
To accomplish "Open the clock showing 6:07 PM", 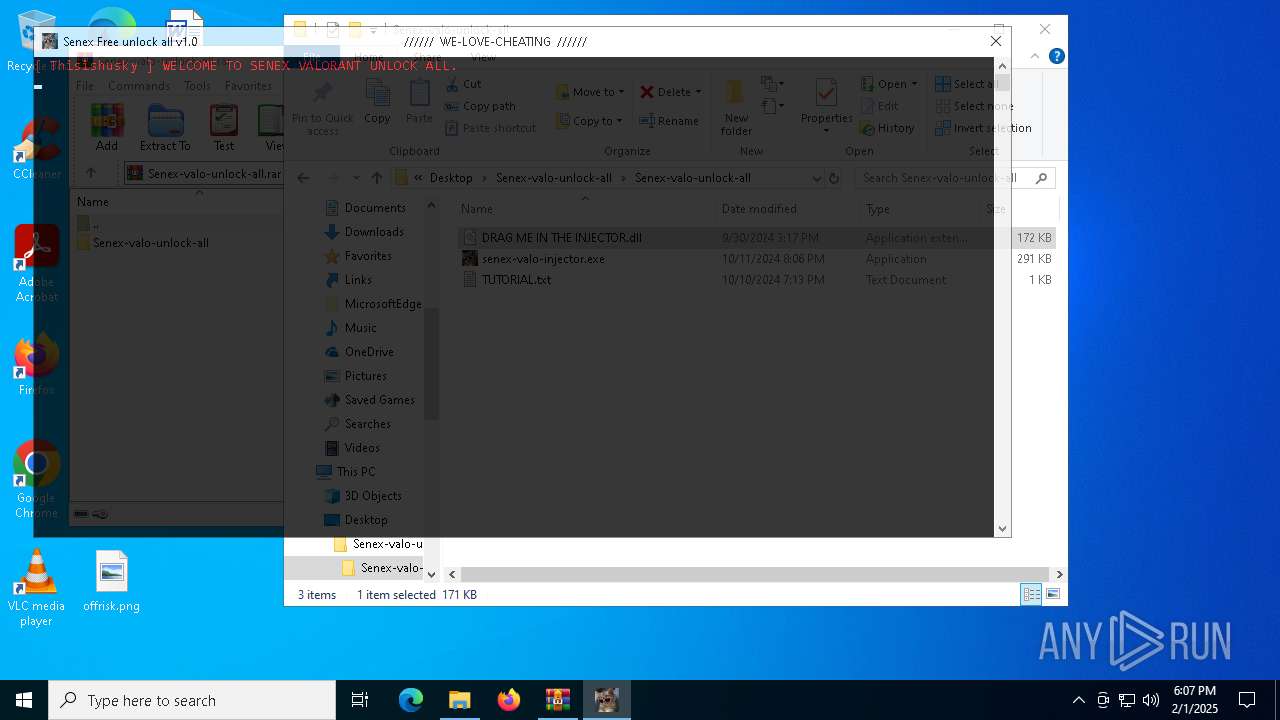I will [1195, 700].
